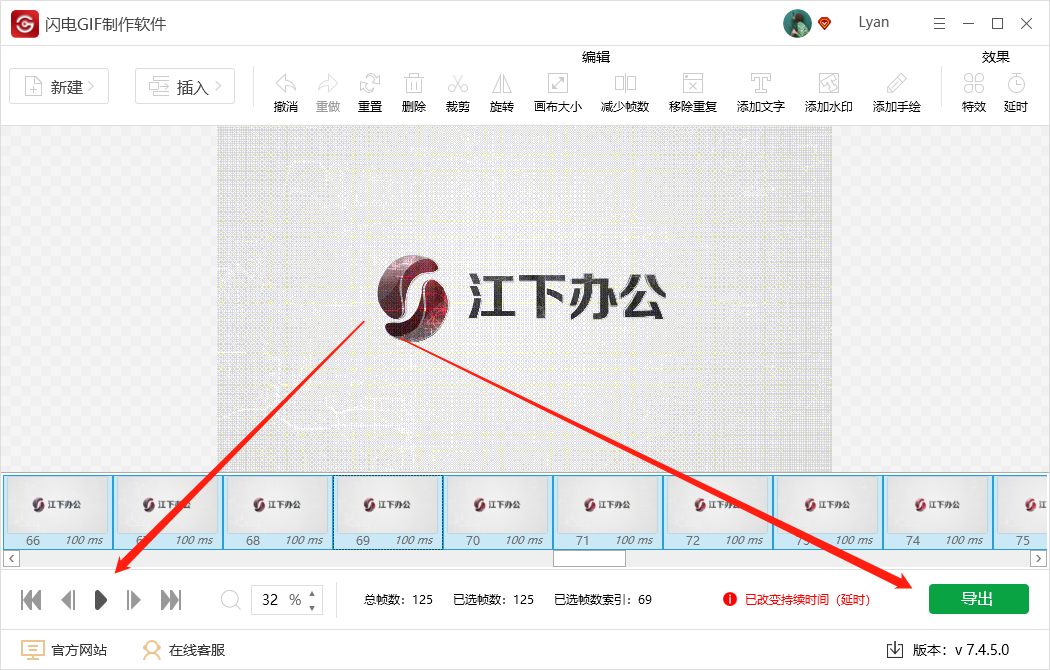1050x670 pixels.
Task: Click the 100 ms delay of frame 70
Action: point(524,540)
